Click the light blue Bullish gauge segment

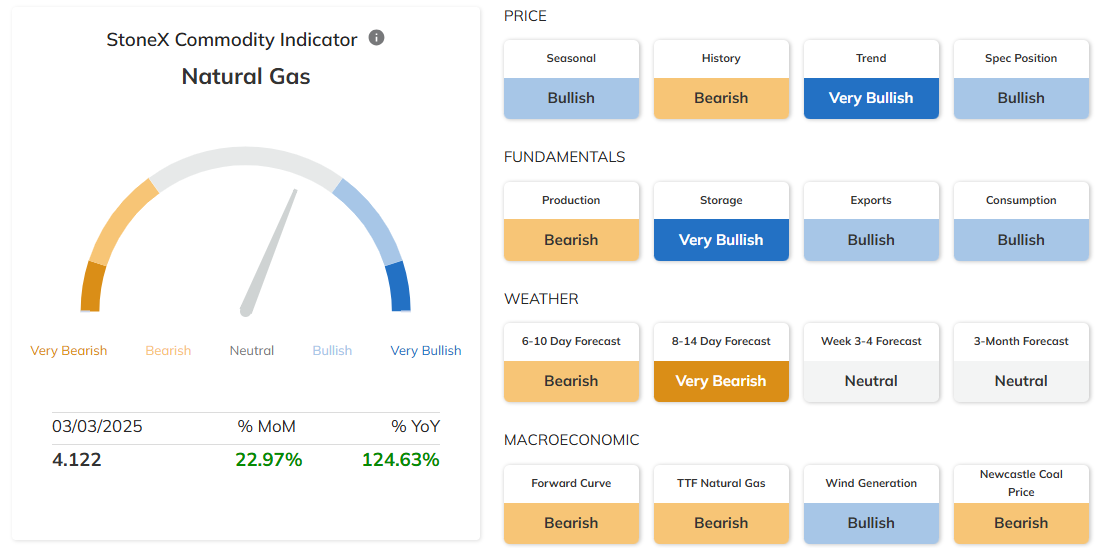[370, 219]
